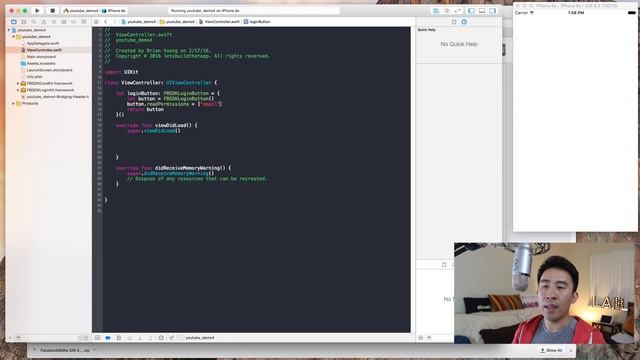Choose the iPhone 6s destination selector

[114, 11]
